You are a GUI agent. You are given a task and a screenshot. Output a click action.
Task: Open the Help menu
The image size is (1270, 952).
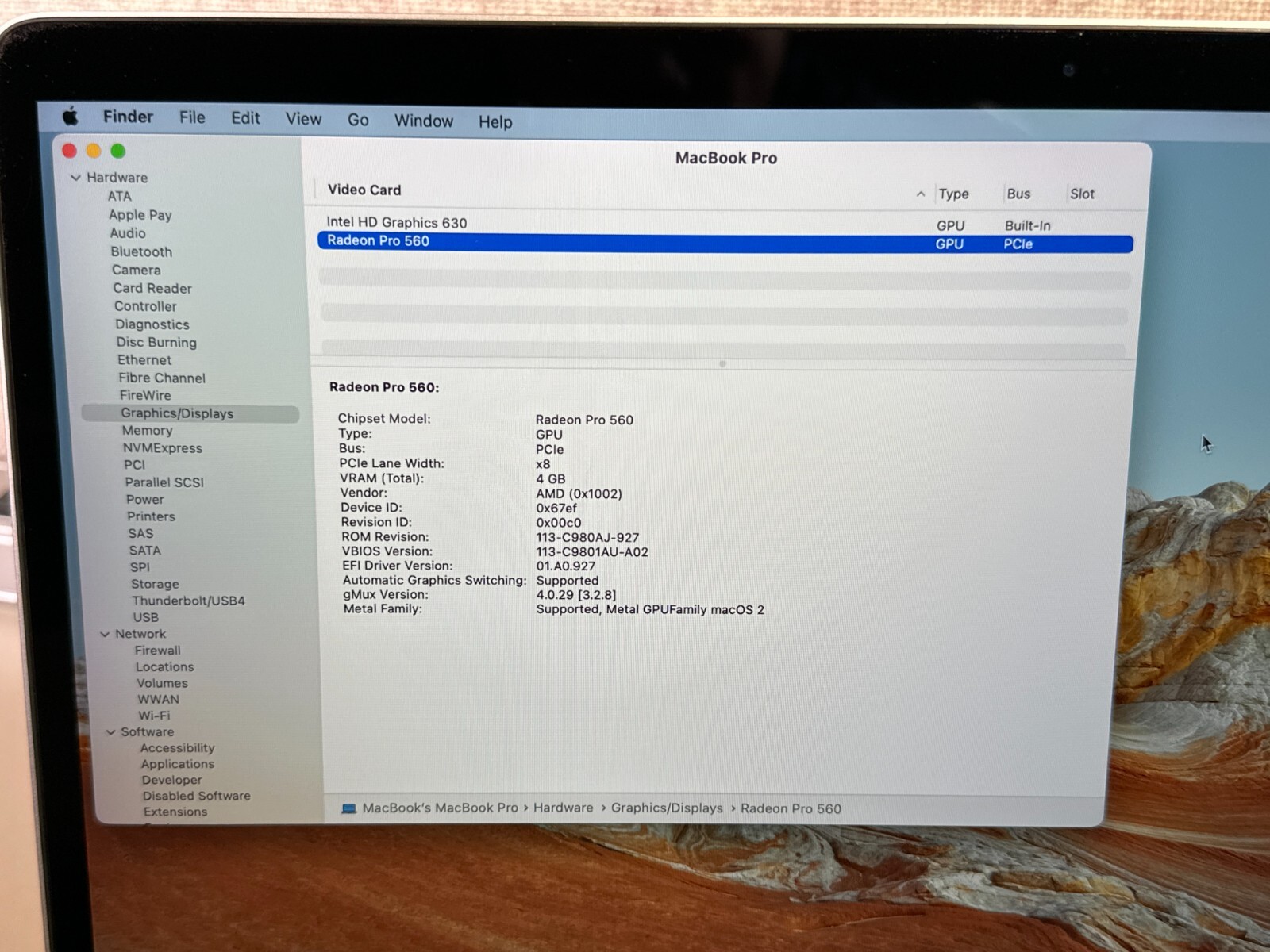pyautogui.click(x=495, y=121)
